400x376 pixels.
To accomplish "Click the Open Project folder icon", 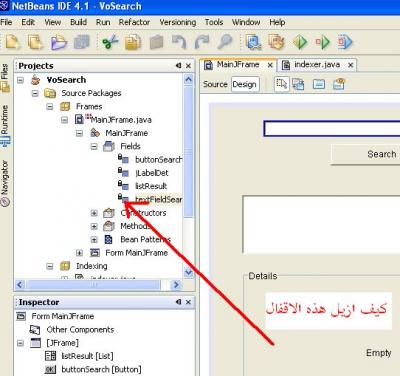I will tap(59, 42).
